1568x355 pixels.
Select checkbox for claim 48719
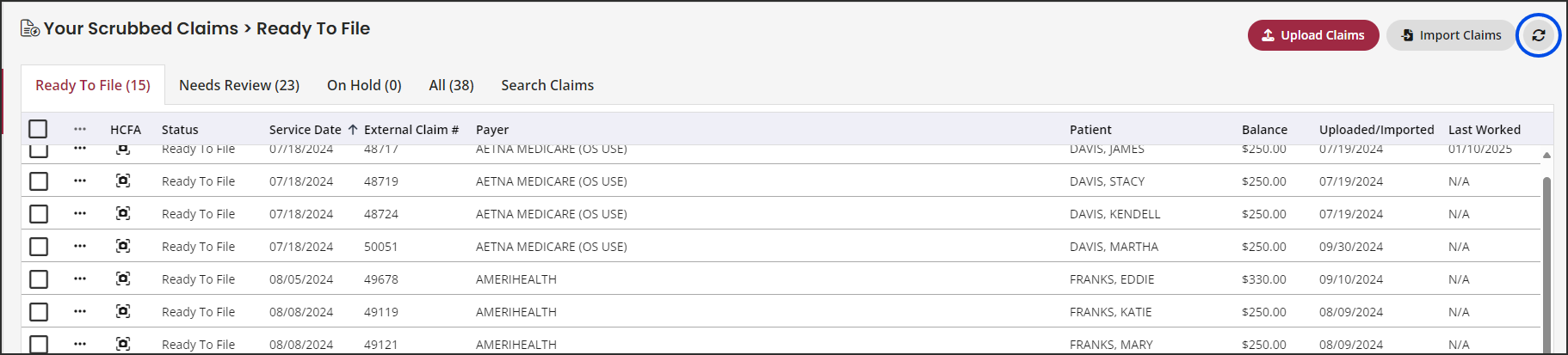pos(39,181)
